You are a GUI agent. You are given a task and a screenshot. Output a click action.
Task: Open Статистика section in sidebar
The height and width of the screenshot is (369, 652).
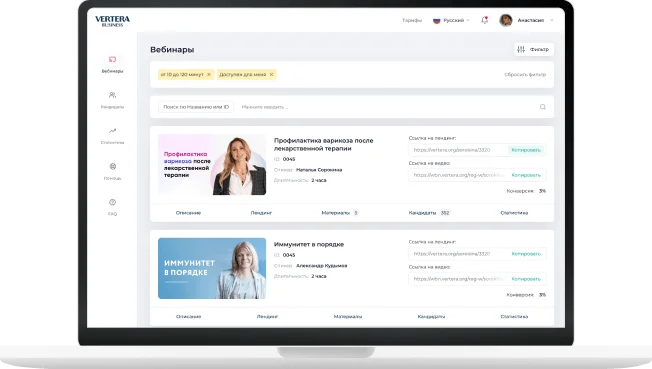pos(112,136)
